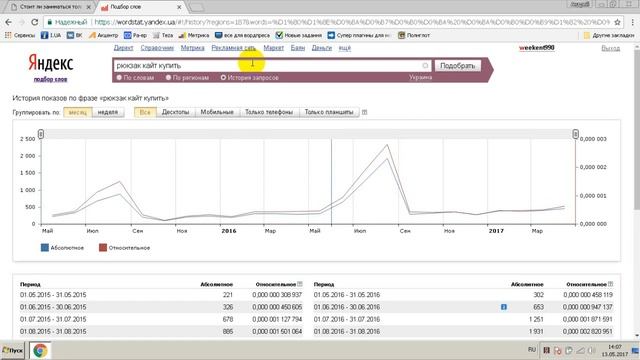Open the Теза bookmark
This screenshot has height=360, width=640.
pos(163,36)
